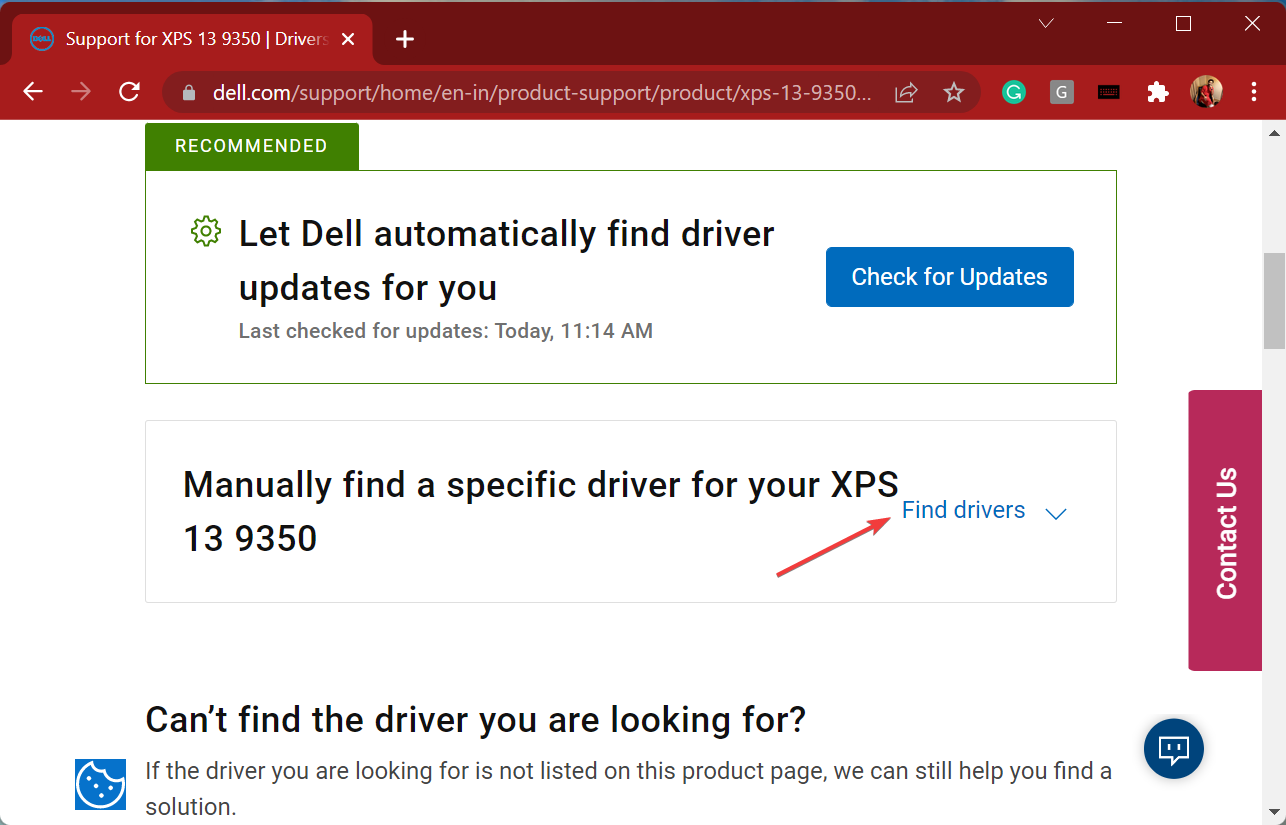Maximize the Chrome window

click(1184, 23)
